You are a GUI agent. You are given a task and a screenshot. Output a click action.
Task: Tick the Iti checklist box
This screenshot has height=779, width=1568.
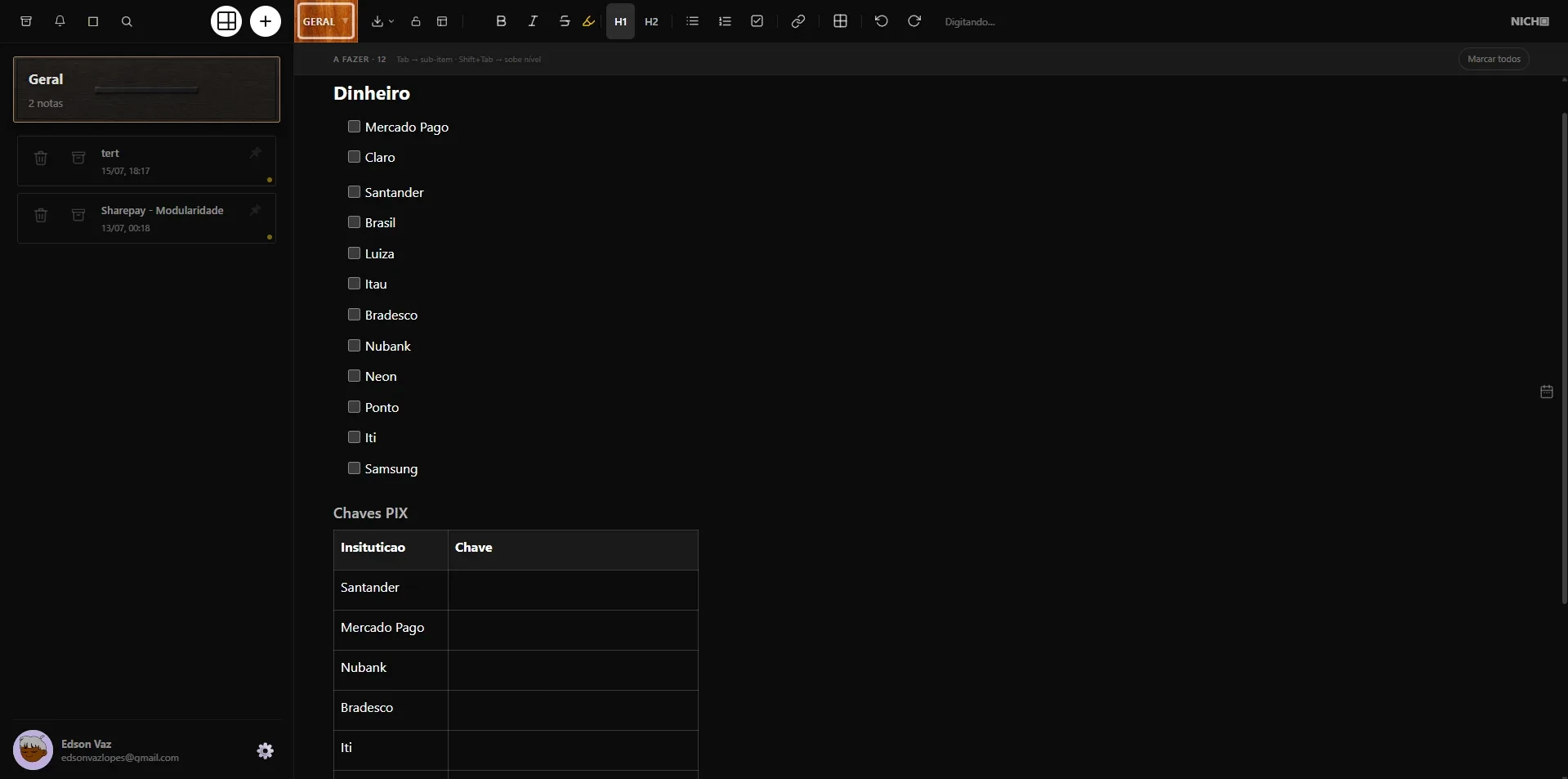(354, 437)
